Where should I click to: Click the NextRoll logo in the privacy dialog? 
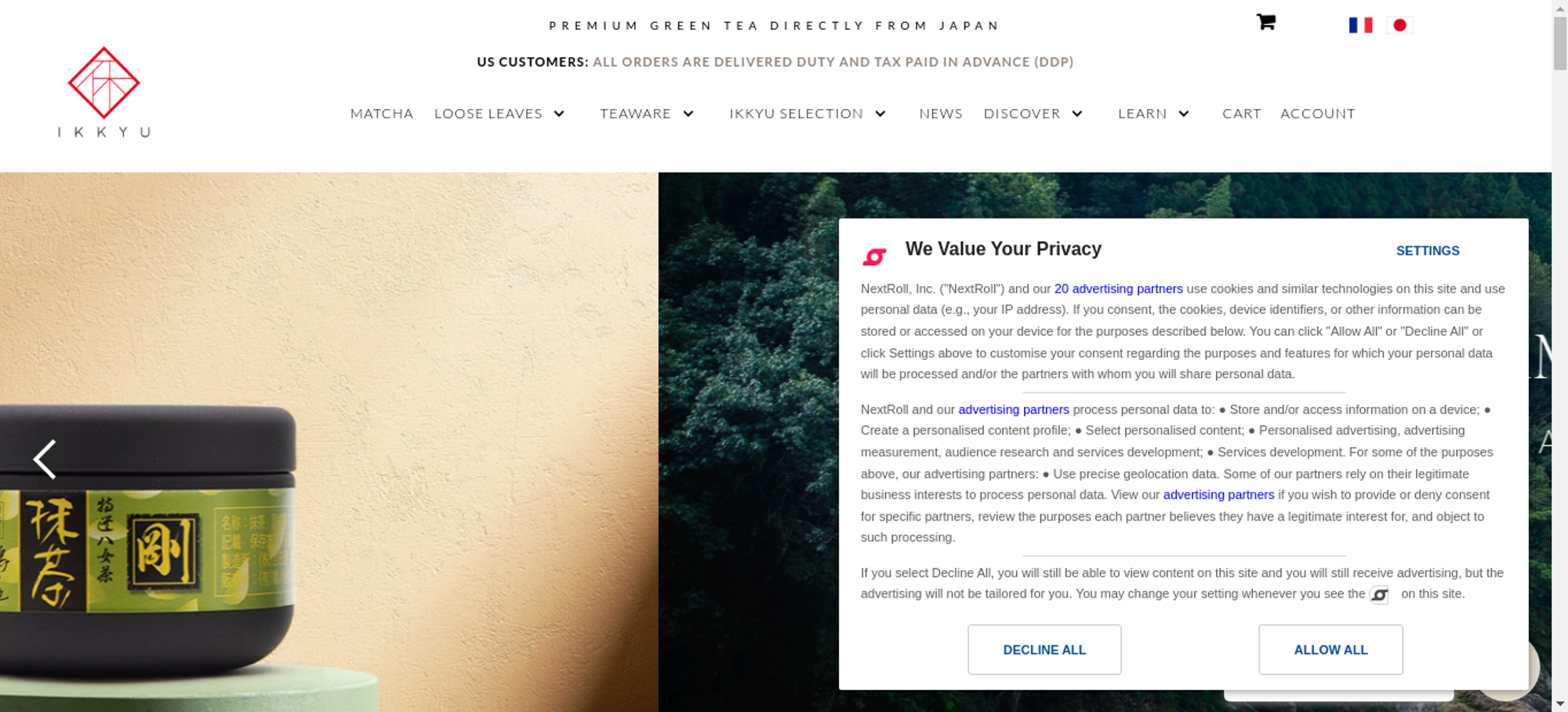[x=874, y=256]
